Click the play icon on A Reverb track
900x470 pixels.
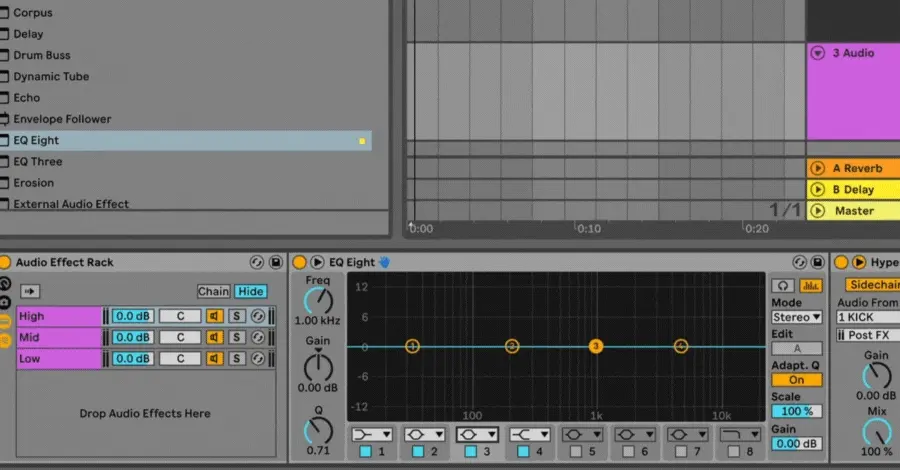pyautogui.click(x=817, y=168)
